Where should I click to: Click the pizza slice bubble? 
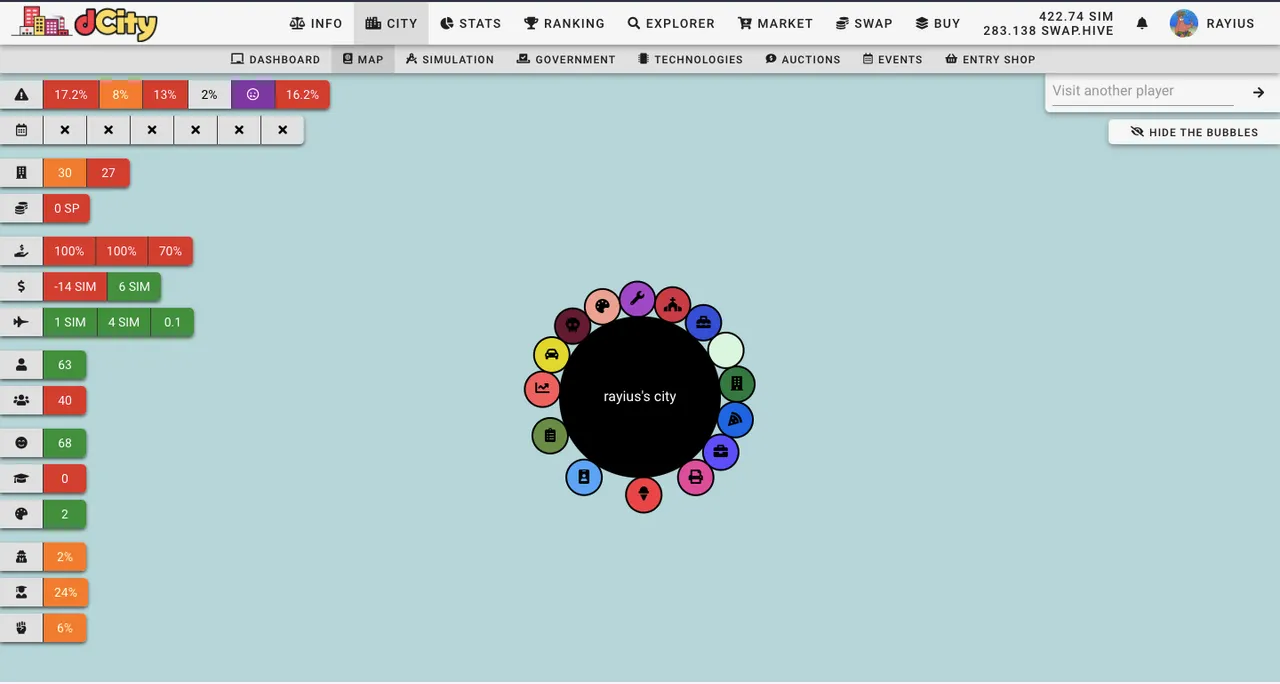[x=735, y=419]
